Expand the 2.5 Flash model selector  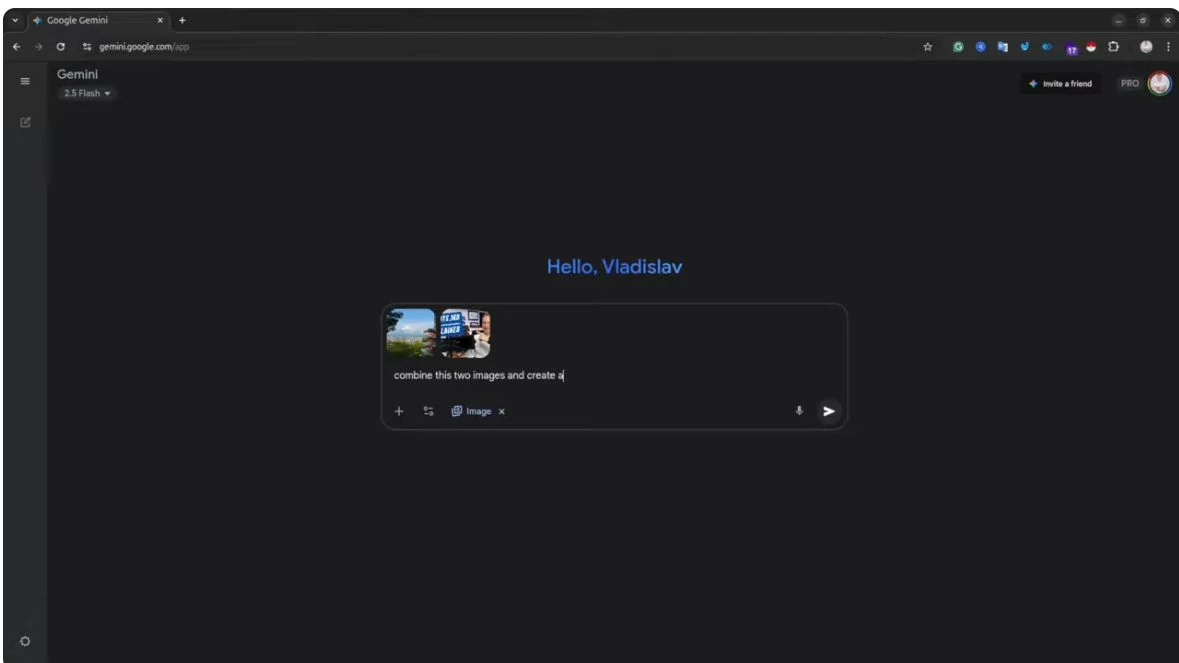(x=86, y=93)
